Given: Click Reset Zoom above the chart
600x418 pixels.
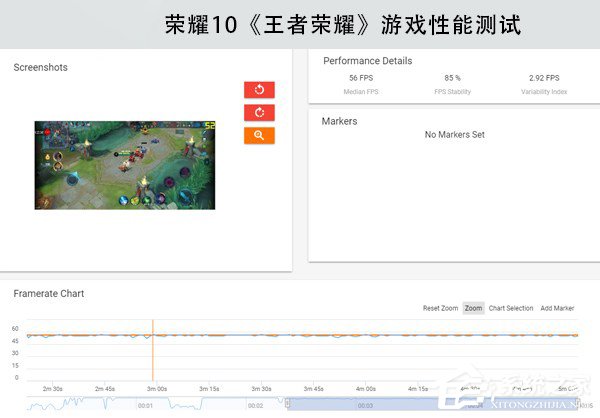Looking at the screenshot, I should click(x=440, y=308).
